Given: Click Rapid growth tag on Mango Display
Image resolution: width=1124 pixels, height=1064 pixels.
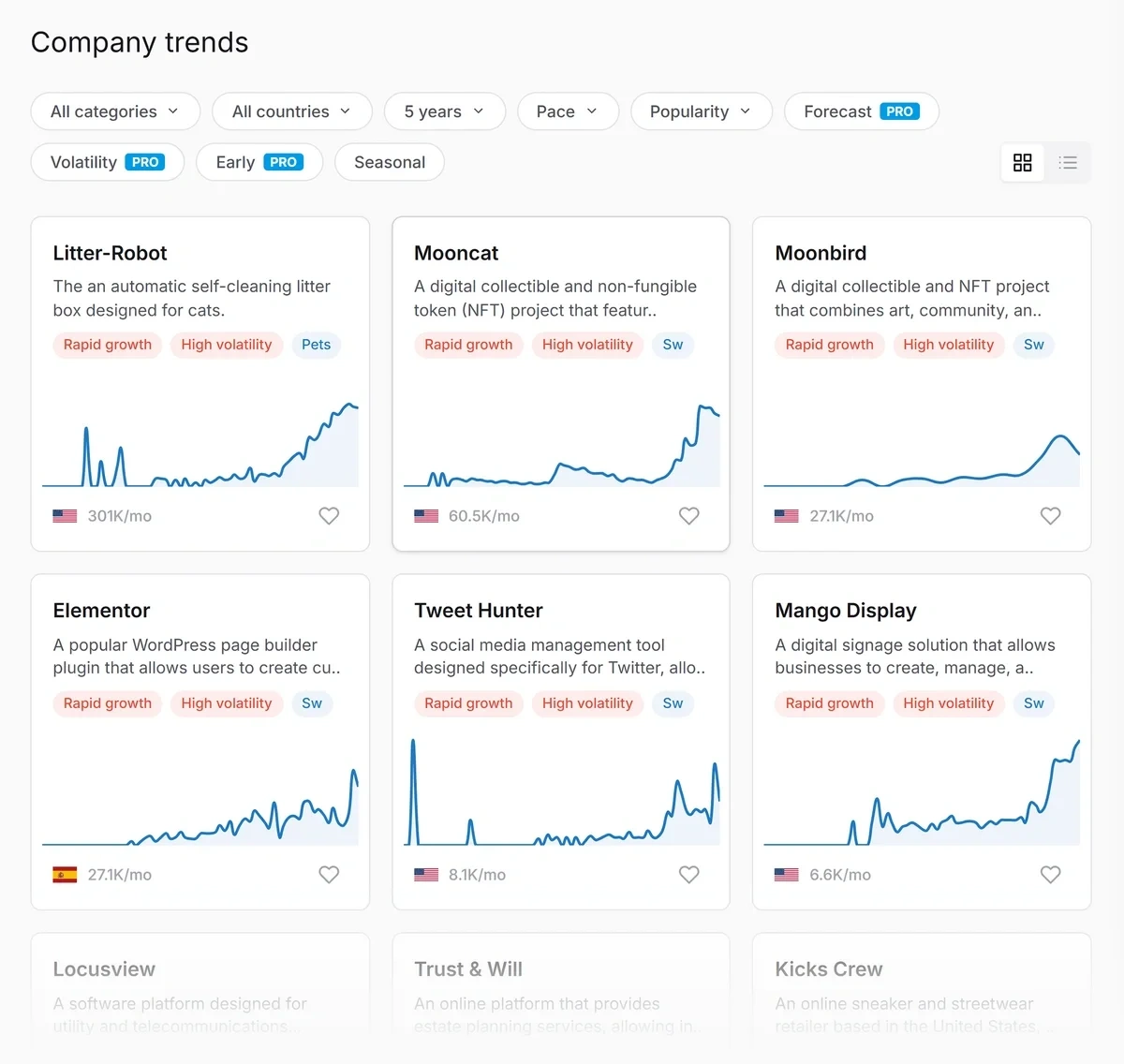Looking at the screenshot, I should (x=830, y=703).
